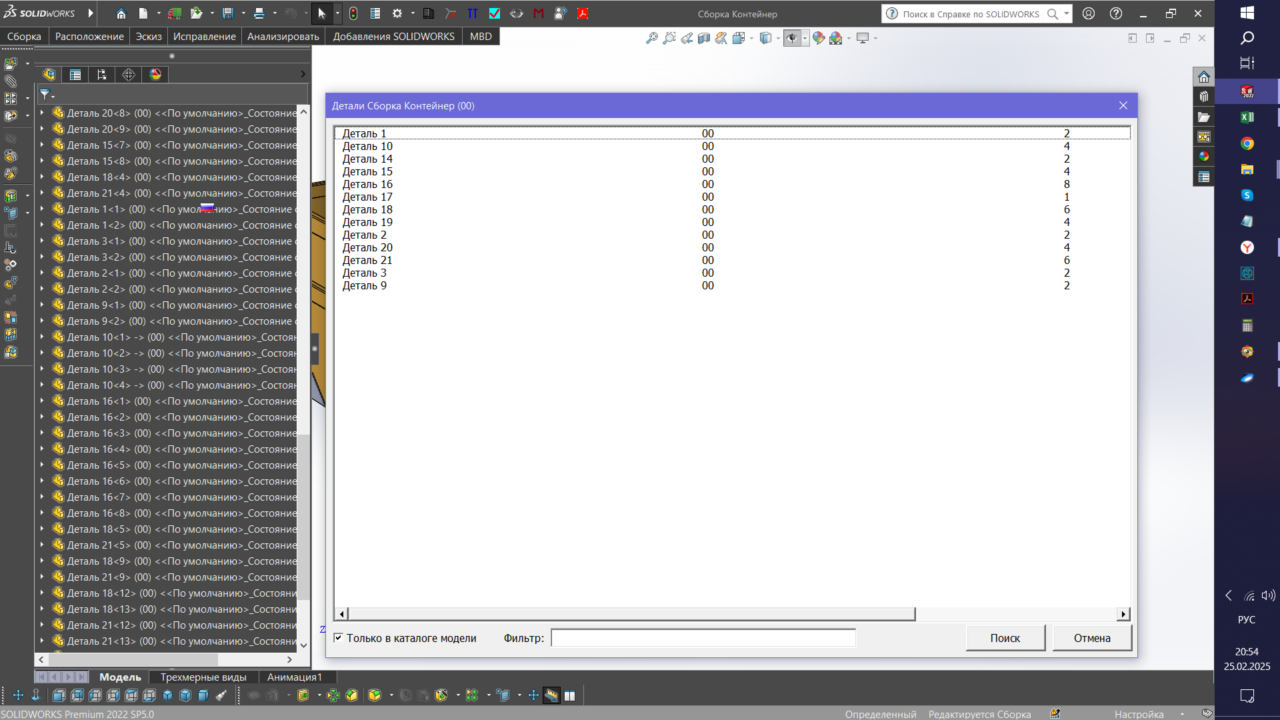Image resolution: width=1280 pixels, height=720 pixels.
Task: Open the DisplayManager color wheel tab
Action: tap(155, 74)
